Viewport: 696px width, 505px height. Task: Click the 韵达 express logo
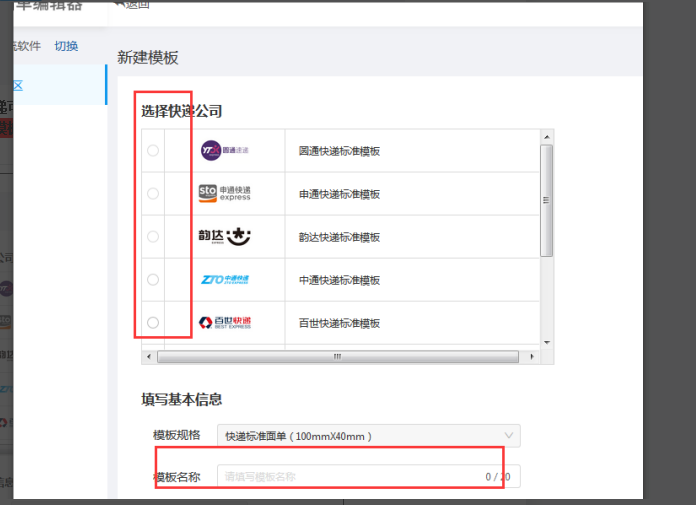click(224, 237)
